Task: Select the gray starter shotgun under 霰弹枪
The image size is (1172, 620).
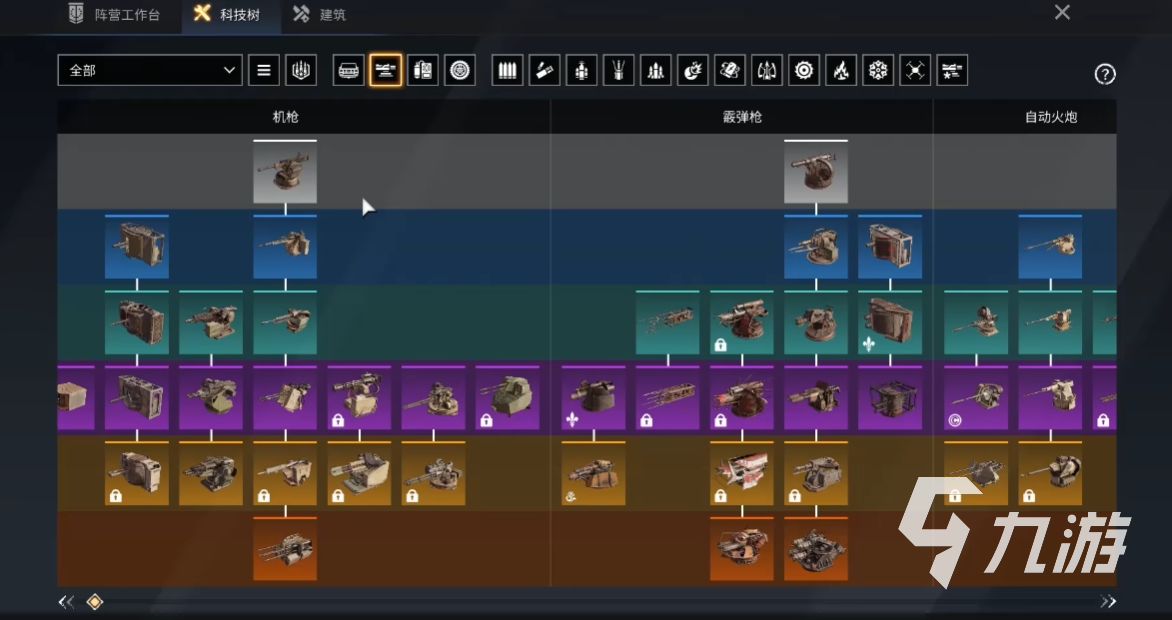Action: point(815,171)
